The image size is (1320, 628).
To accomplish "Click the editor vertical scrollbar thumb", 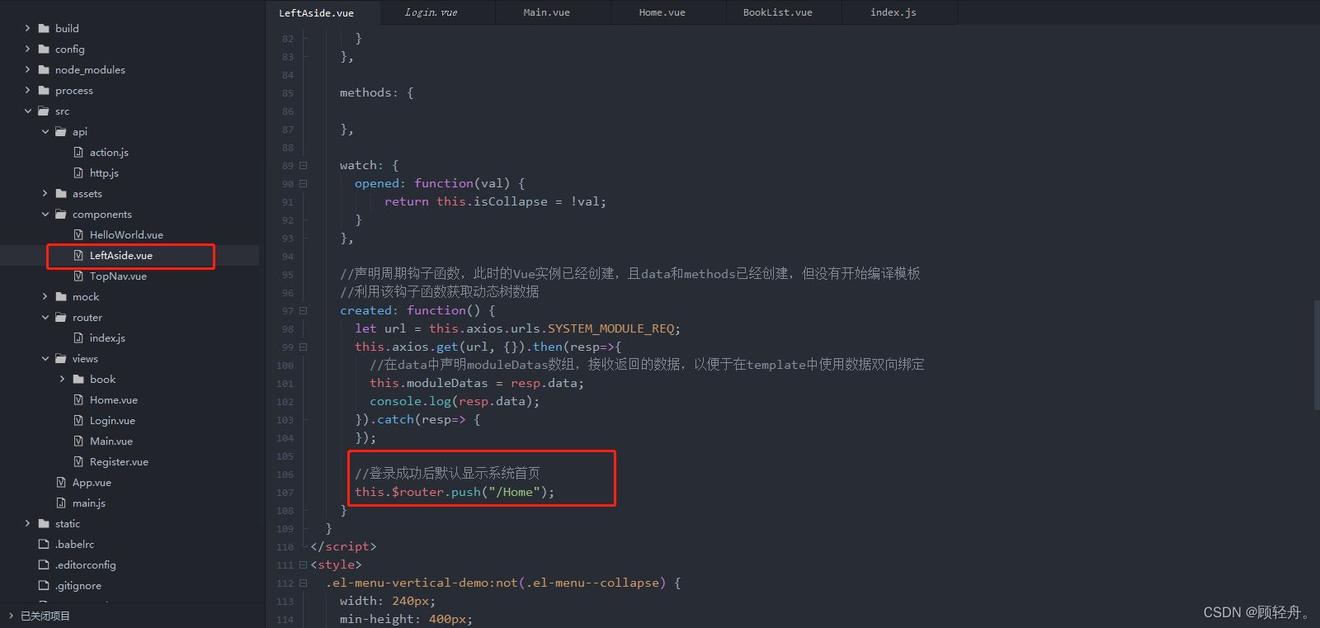I will 1315,355.
